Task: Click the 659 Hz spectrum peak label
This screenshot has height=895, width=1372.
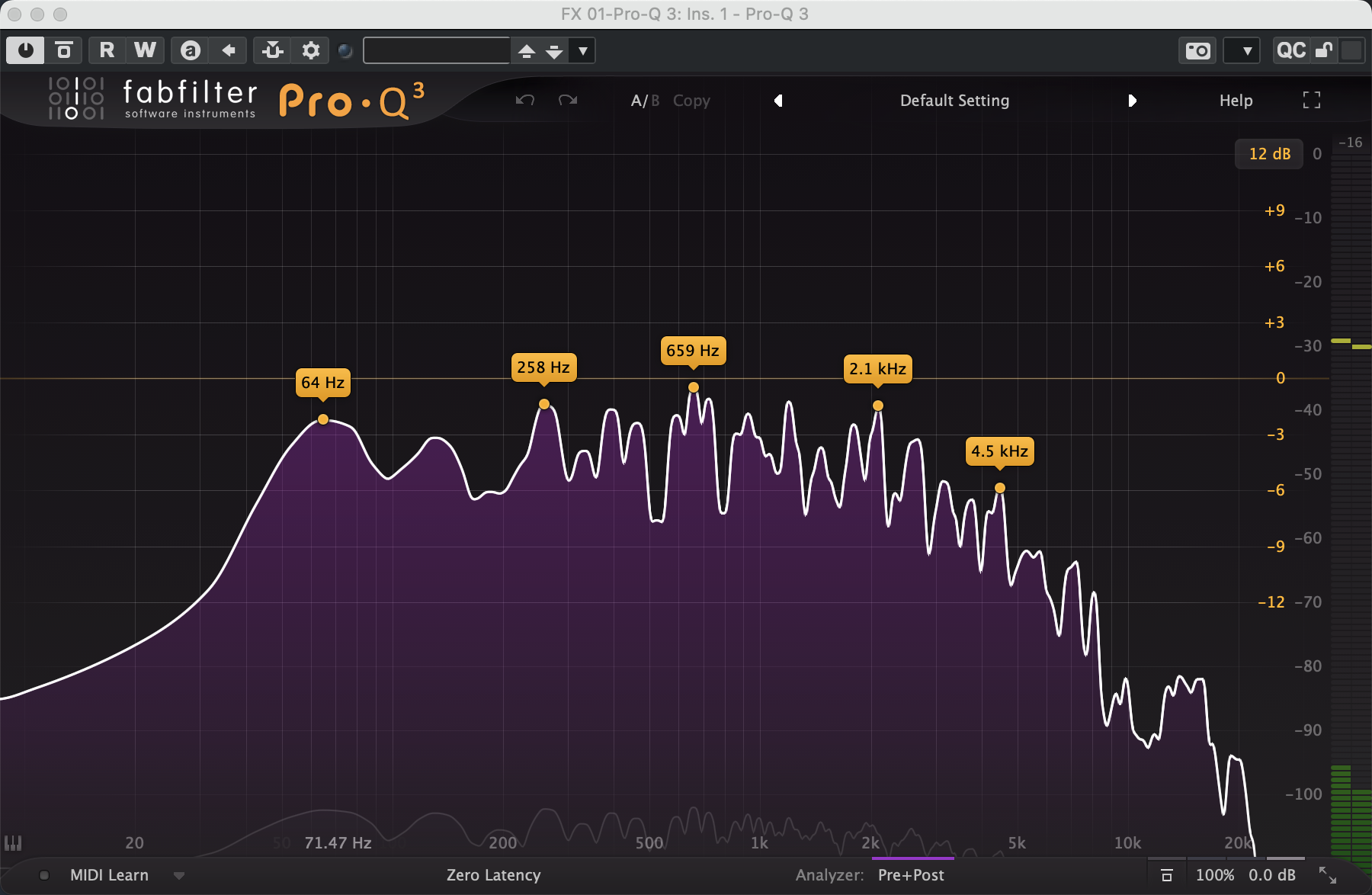Action: pos(693,351)
